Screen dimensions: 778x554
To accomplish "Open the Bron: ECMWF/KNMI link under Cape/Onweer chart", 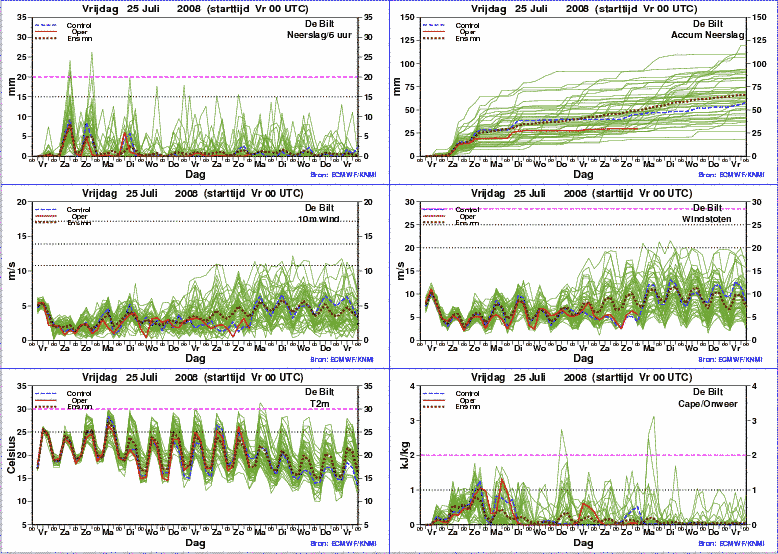I will (x=731, y=544).
